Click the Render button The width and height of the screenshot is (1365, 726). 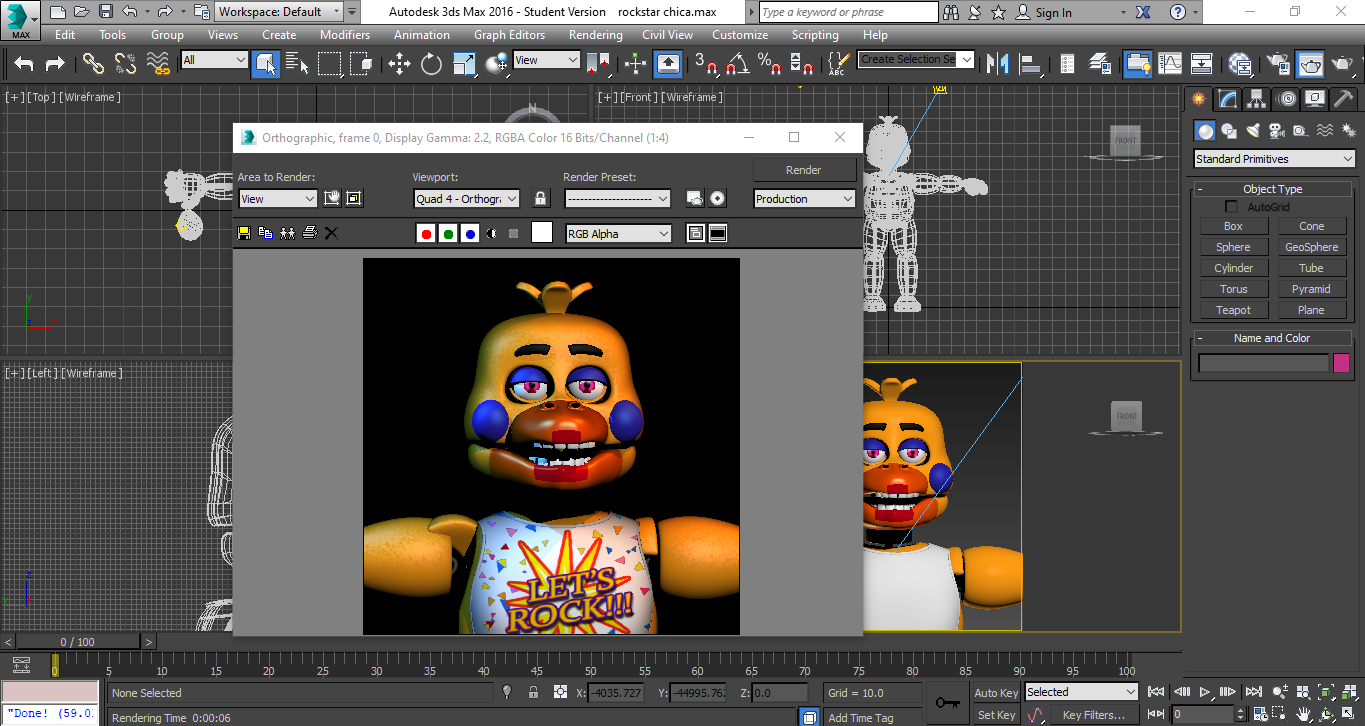coord(804,169)
